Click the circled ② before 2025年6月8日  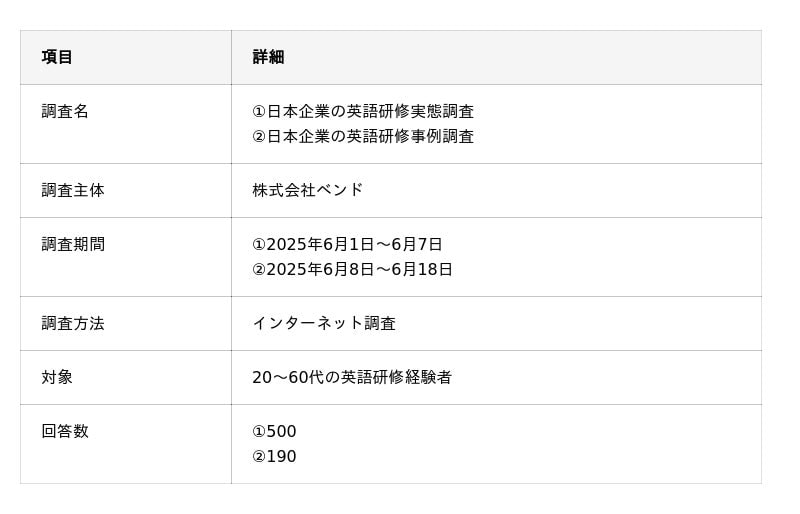[x=259, y=270]
